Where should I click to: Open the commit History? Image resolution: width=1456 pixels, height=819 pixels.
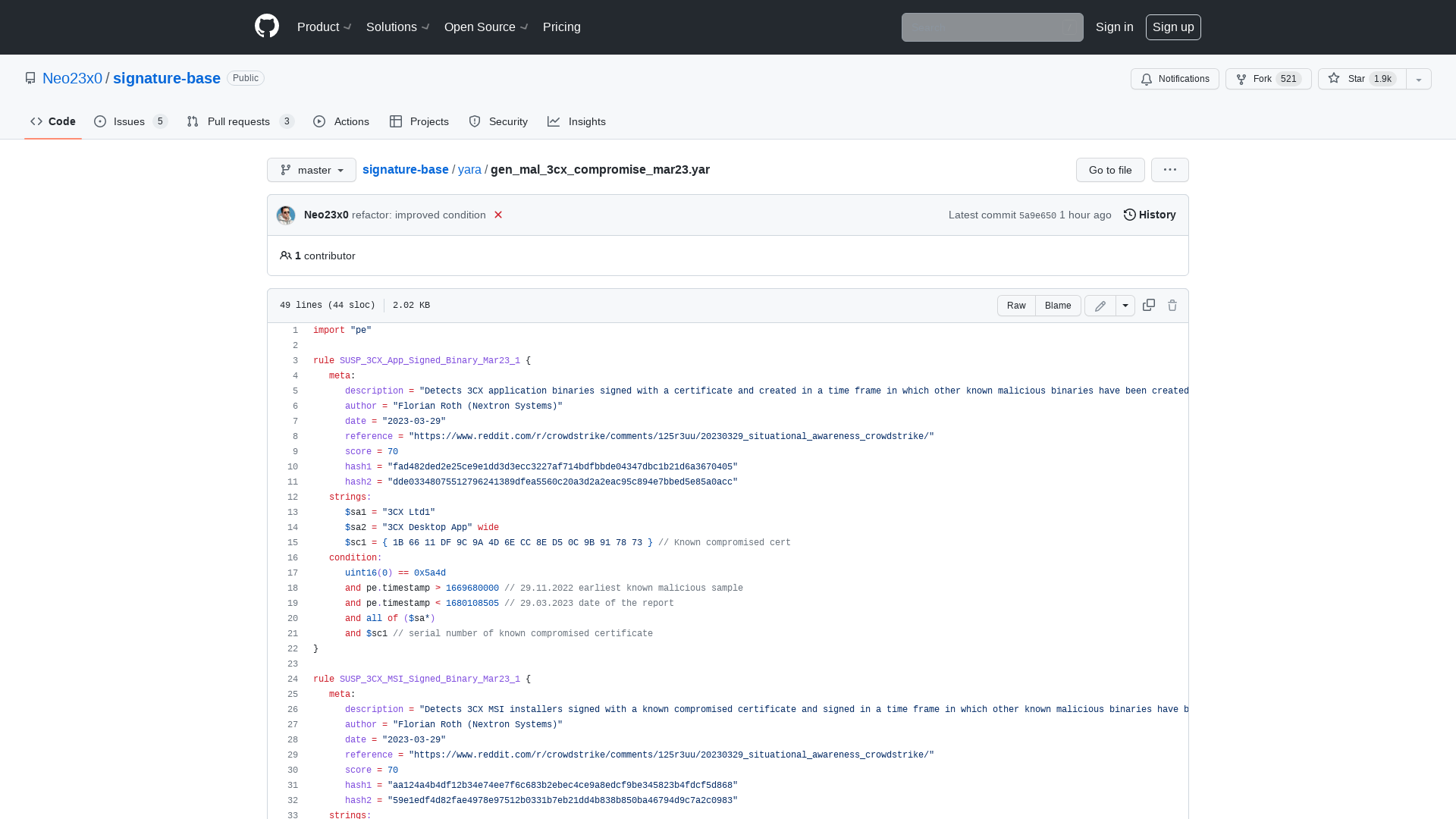click(x=1150, y=215)
